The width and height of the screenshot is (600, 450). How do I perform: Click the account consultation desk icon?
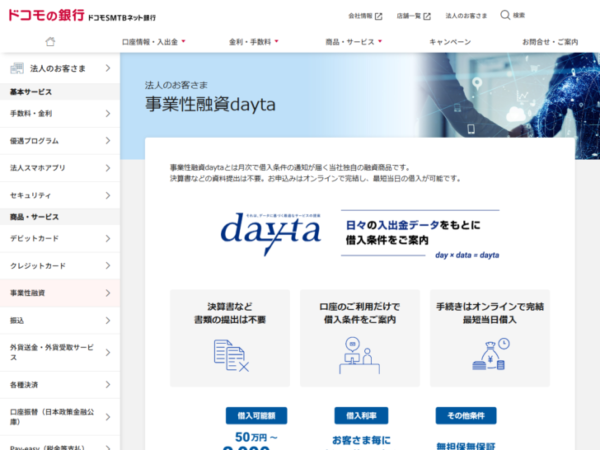359,355
